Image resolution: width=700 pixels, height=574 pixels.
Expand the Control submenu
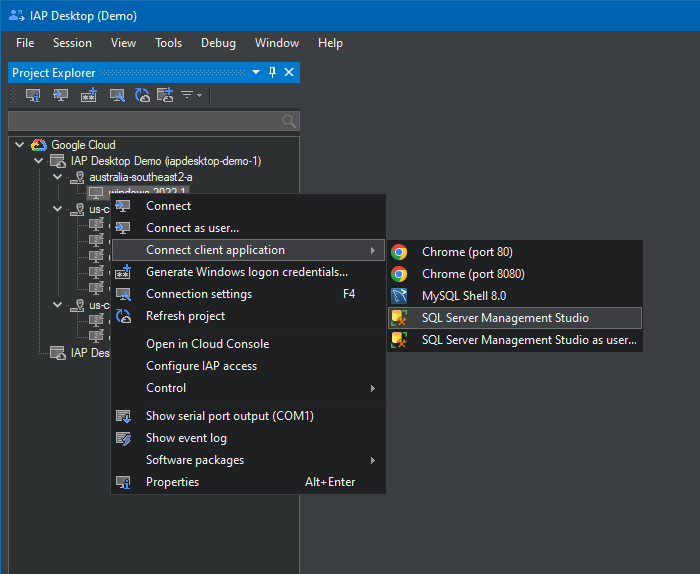coord(248,388)
